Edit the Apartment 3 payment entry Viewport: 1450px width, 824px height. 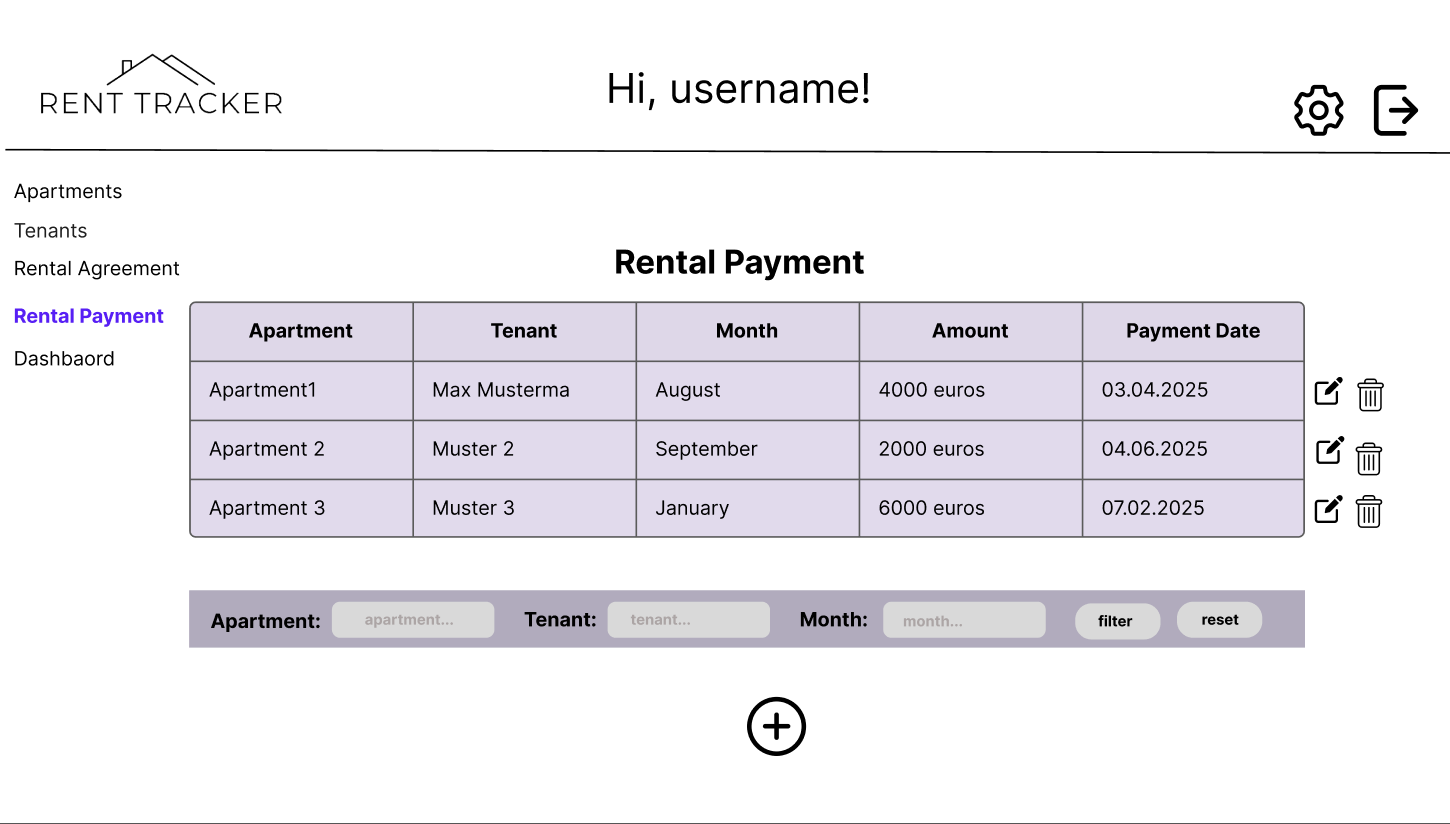pyautogui.click(x=1328, y=510)
